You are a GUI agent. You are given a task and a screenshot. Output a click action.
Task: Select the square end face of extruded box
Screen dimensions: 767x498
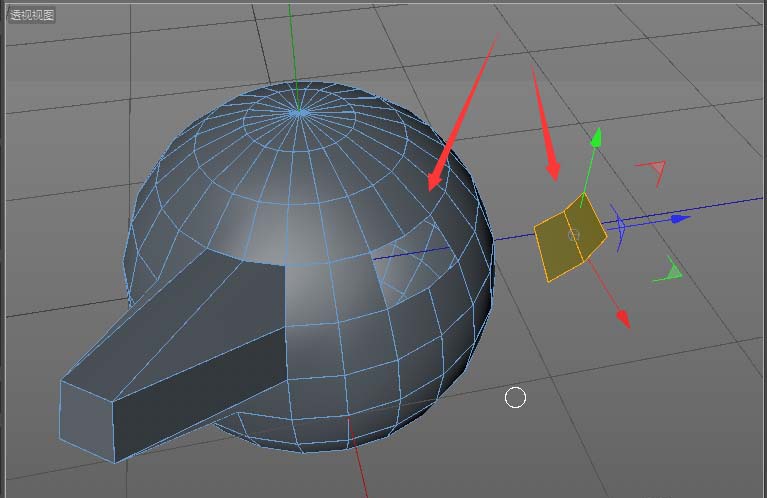[87, 421]
